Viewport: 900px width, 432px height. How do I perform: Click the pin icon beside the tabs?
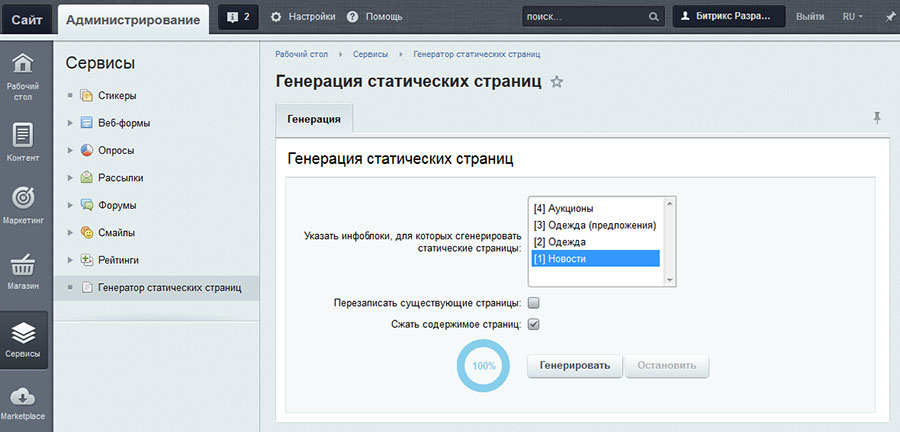tap(877, 118)
